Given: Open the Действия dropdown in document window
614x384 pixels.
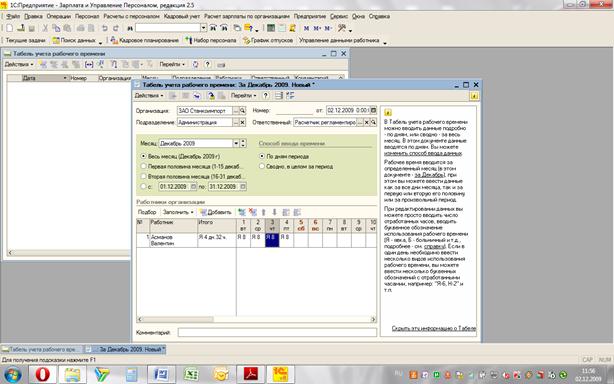Looking at the screenshot, I should coord(149,96).
